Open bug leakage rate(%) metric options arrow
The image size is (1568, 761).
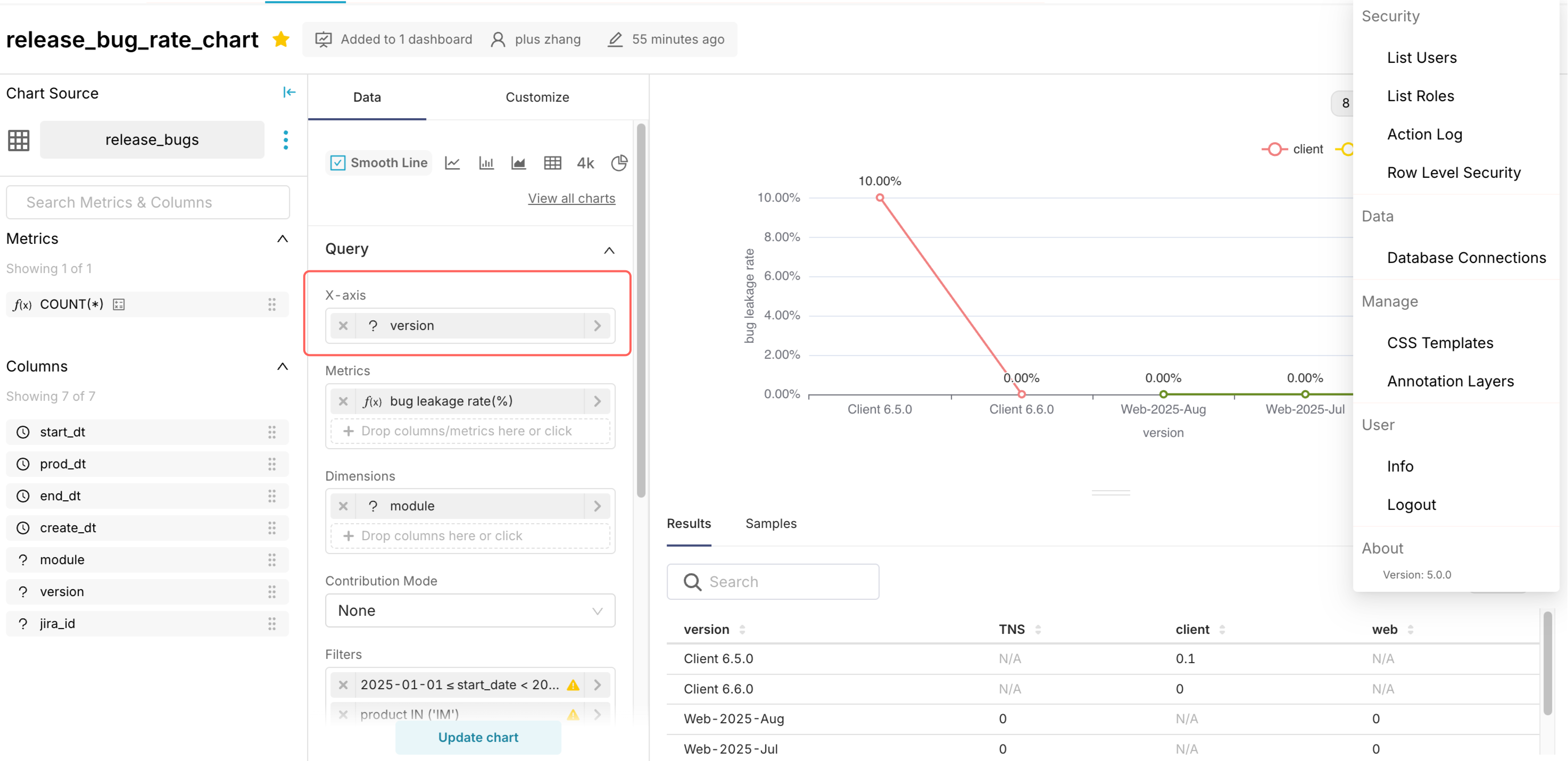597,401
